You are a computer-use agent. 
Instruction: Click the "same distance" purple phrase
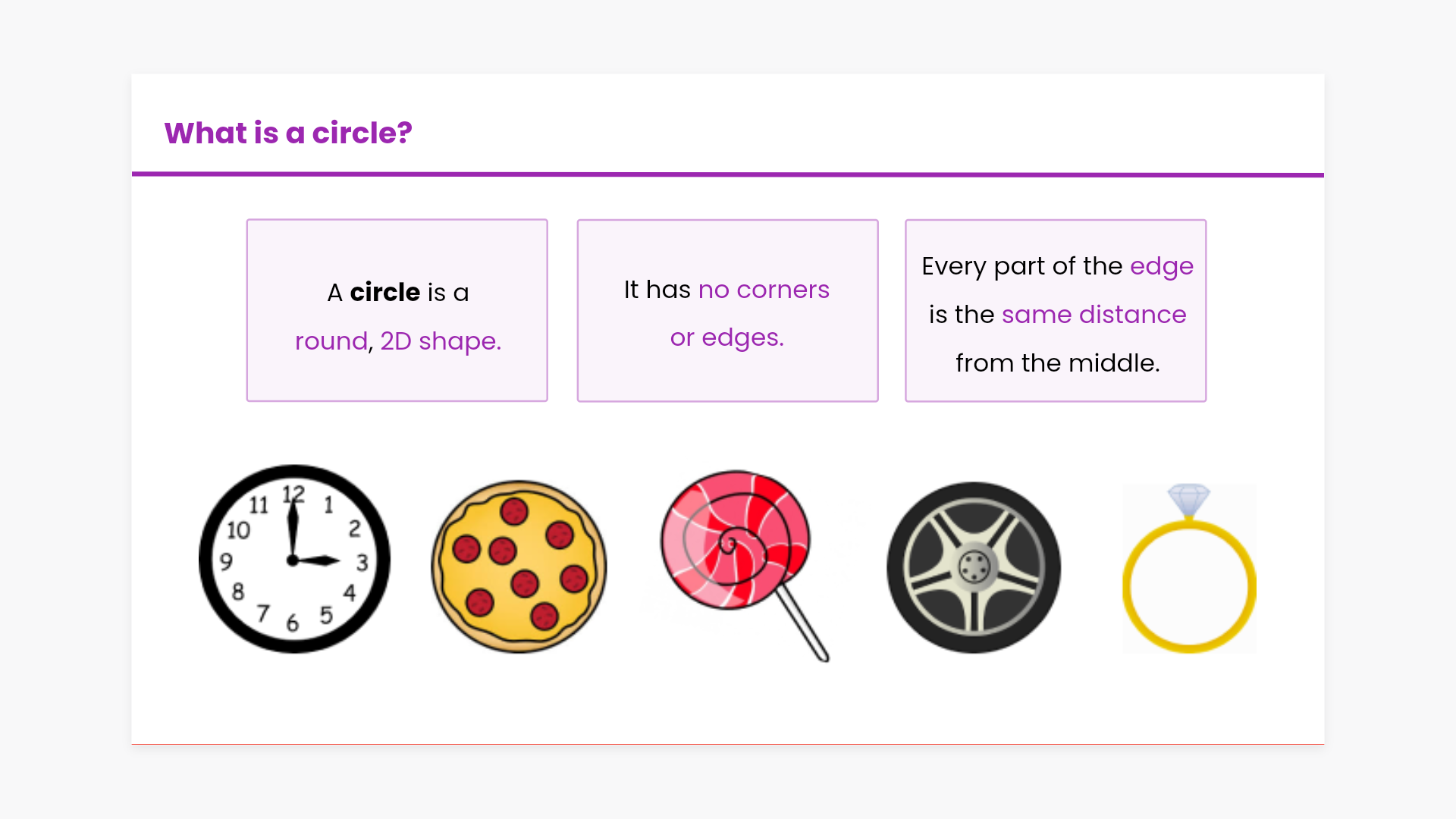(x=1094, y=315)
